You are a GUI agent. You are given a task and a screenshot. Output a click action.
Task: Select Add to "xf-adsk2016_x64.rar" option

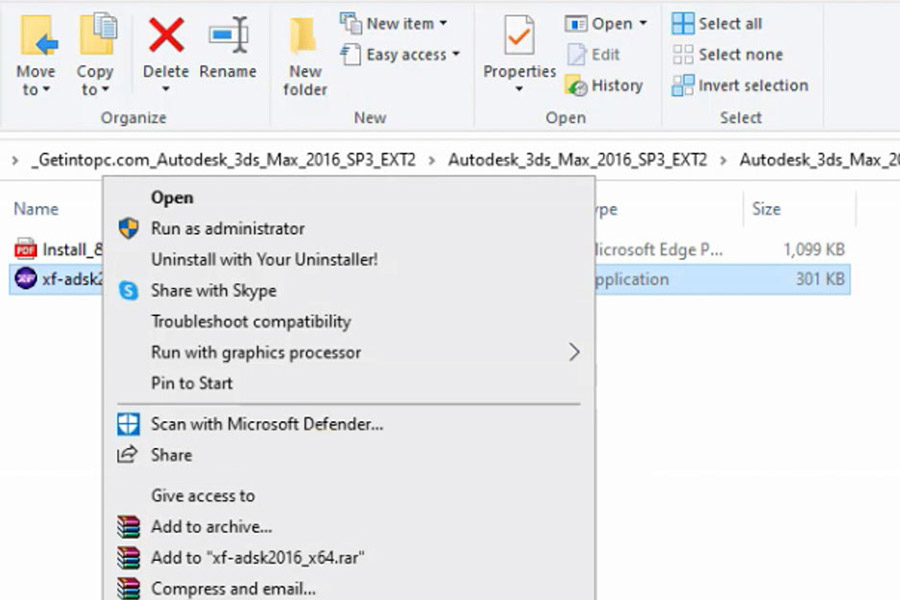click(x=349, y=558)
